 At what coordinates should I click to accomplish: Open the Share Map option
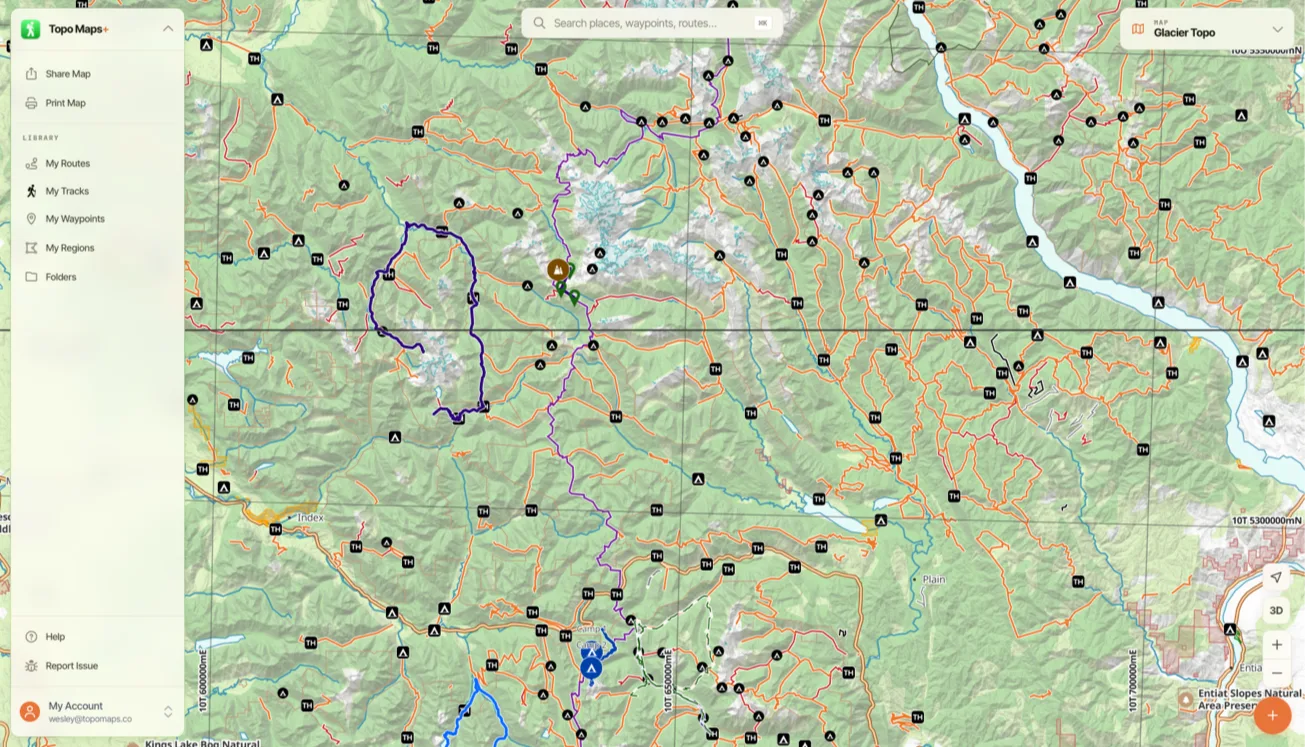[97, 74]
